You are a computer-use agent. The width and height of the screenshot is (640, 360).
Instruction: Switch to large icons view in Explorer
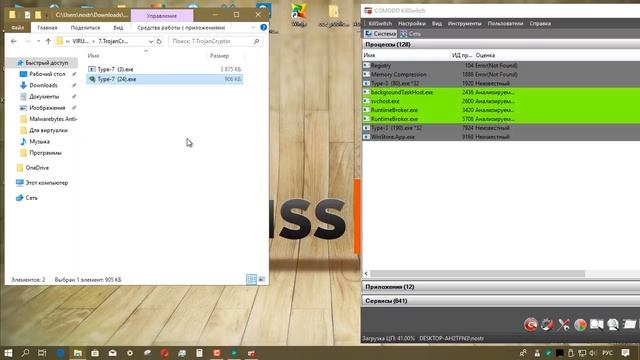point(262,279)
